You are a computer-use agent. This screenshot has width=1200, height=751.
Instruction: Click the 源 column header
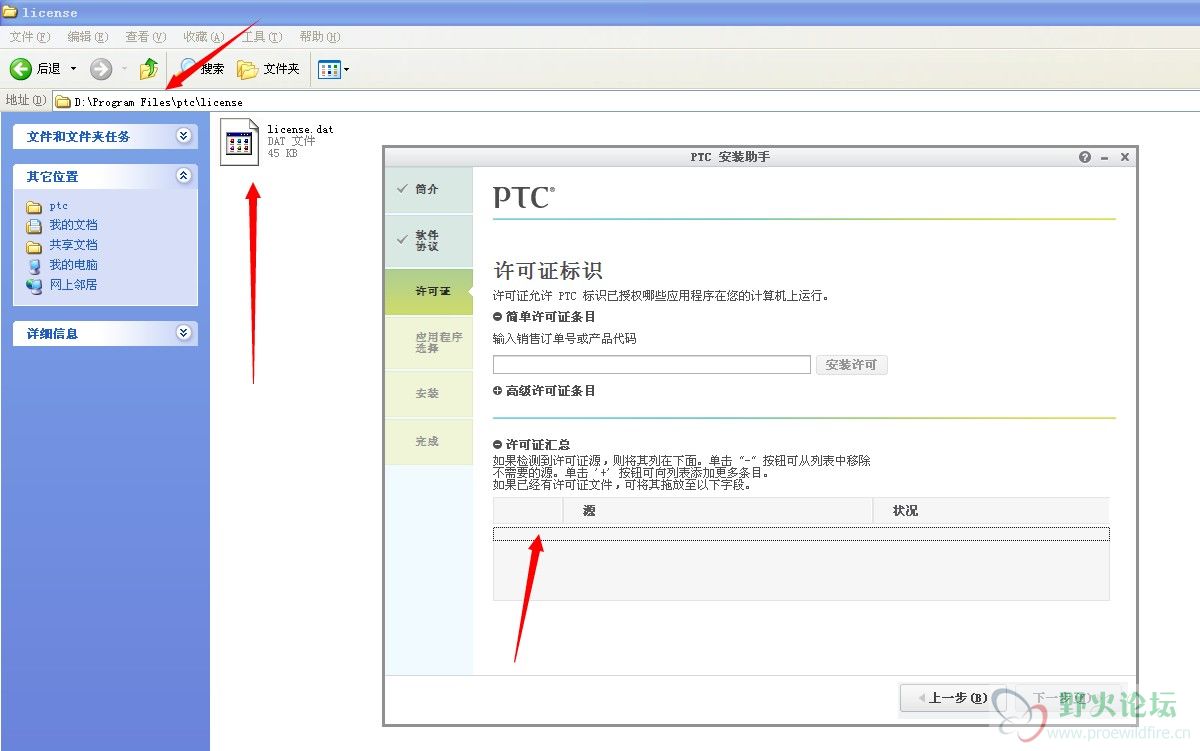[718, 510]
